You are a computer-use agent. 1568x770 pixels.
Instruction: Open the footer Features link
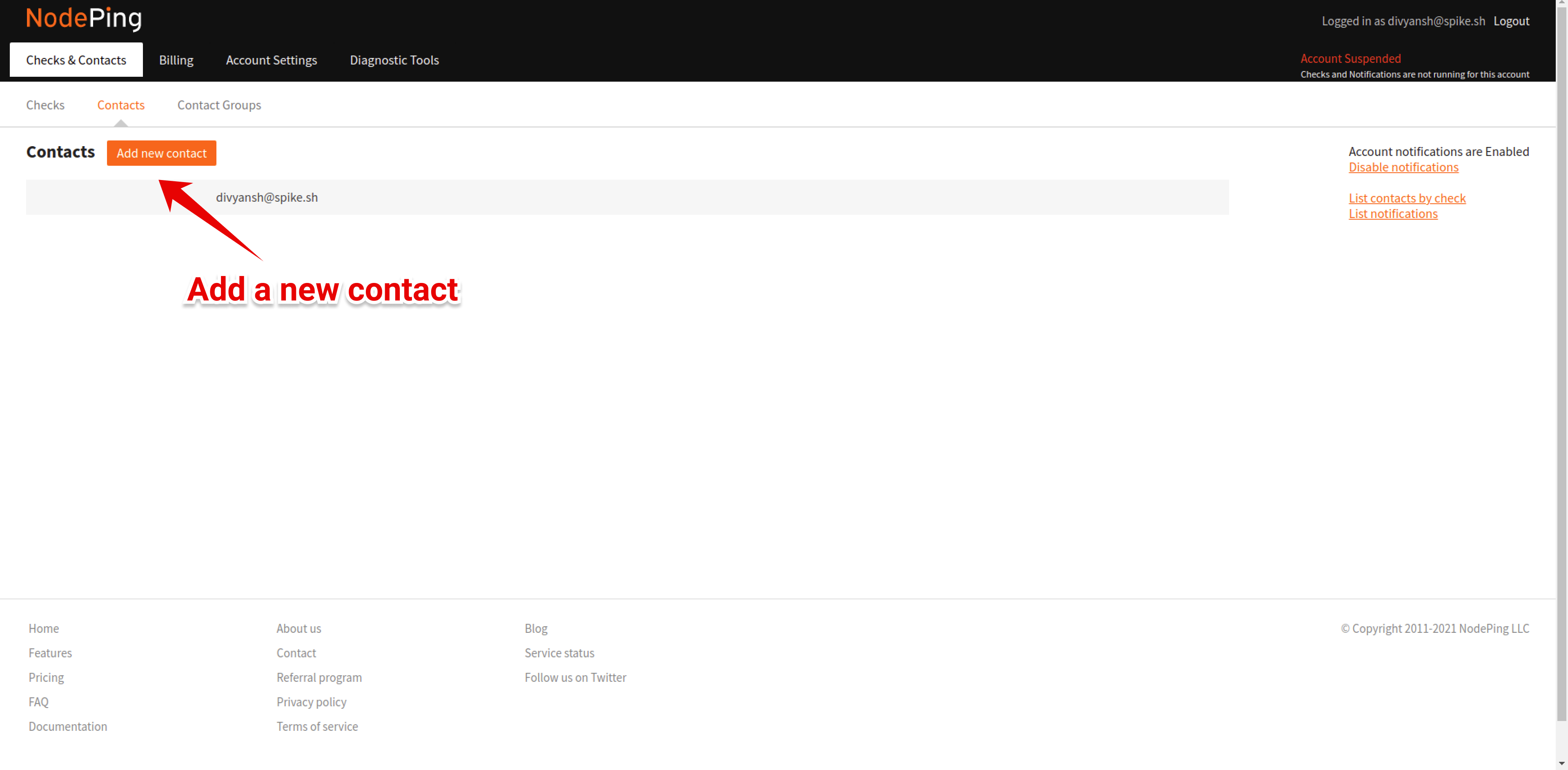click(50, 652)
